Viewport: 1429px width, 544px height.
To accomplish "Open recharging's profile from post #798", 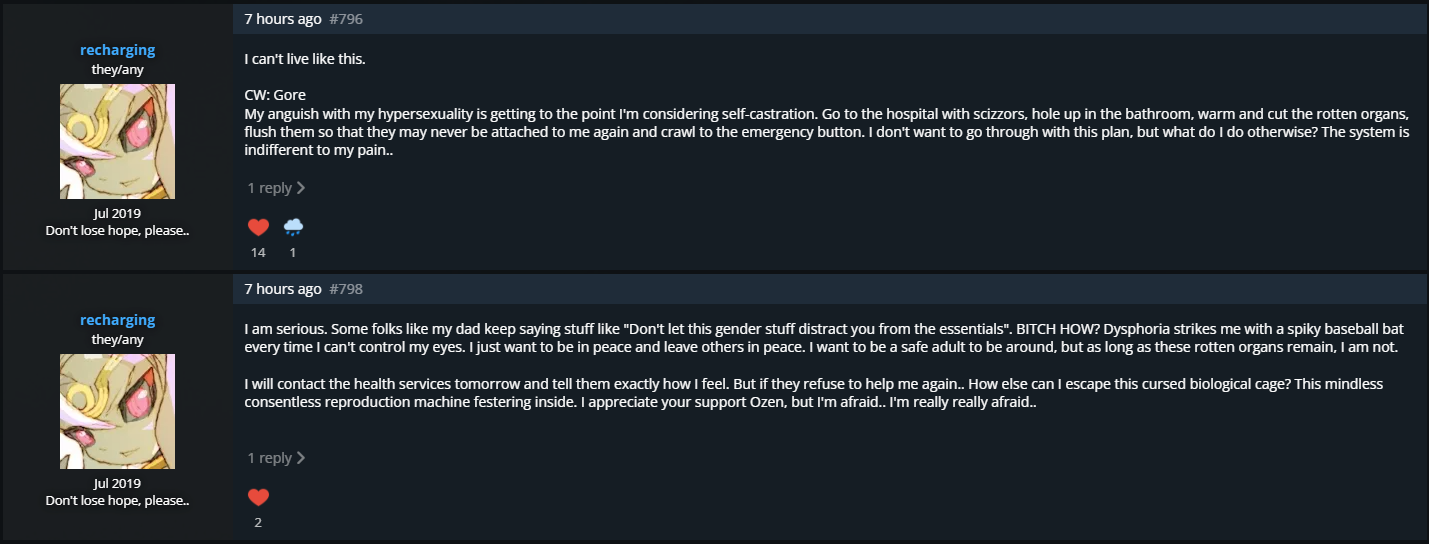I will point(117,320).
